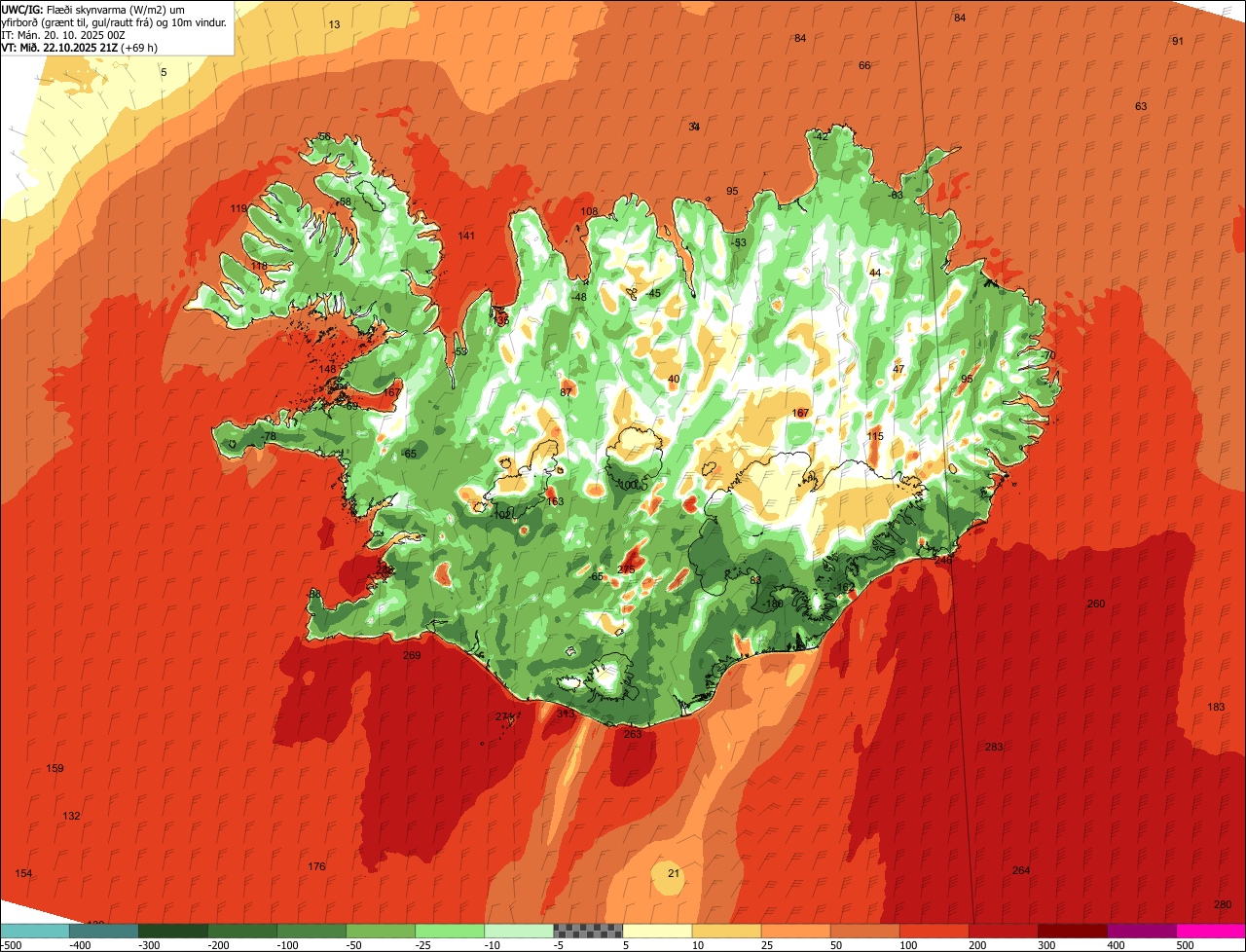
Task: Click the map value '260'
Action: pos(1096,604)
